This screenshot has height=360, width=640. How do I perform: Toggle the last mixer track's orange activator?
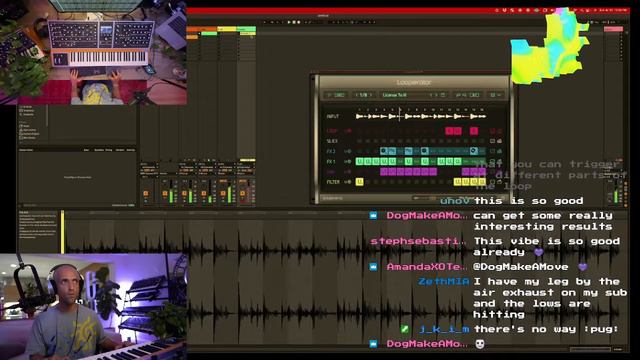point(243,193)
